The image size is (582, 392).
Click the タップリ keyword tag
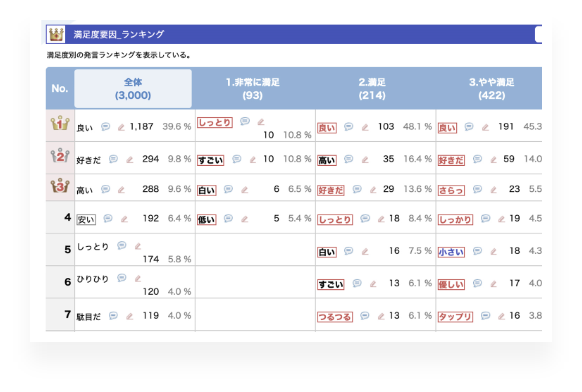(x=455, y=317)
